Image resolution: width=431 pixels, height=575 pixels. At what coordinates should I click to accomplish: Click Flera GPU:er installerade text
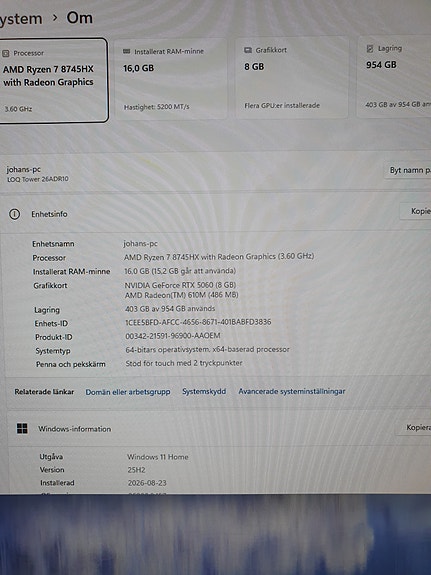(282, 106)
